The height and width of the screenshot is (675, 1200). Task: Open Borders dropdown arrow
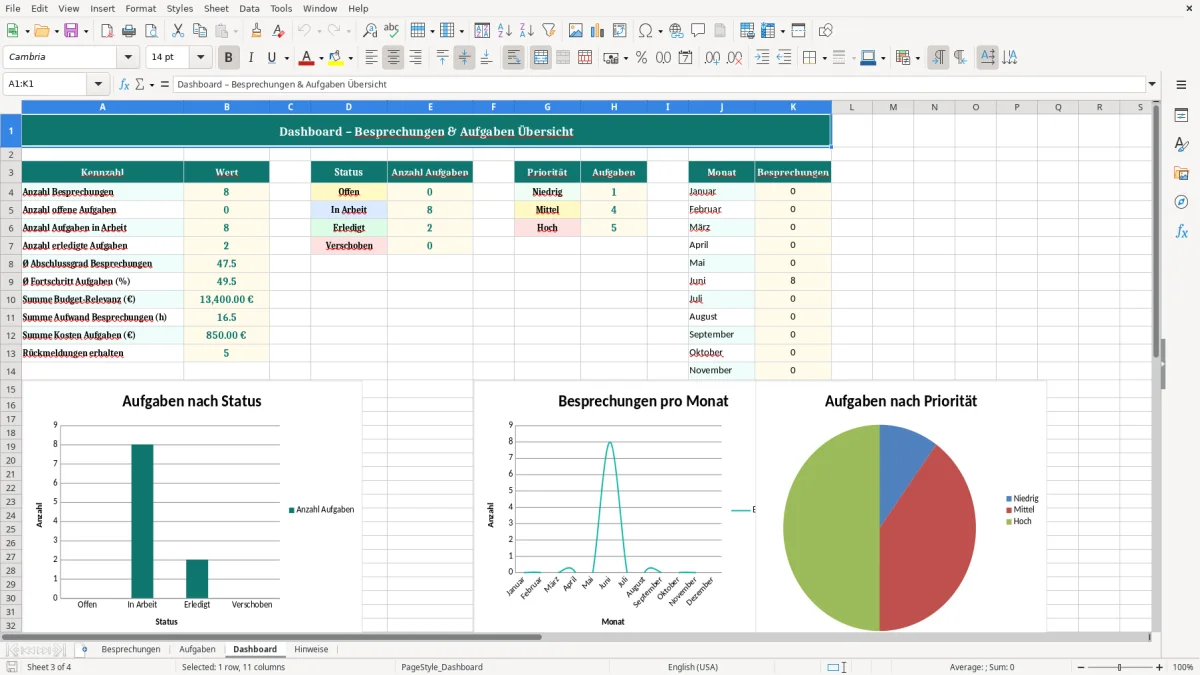823,58
